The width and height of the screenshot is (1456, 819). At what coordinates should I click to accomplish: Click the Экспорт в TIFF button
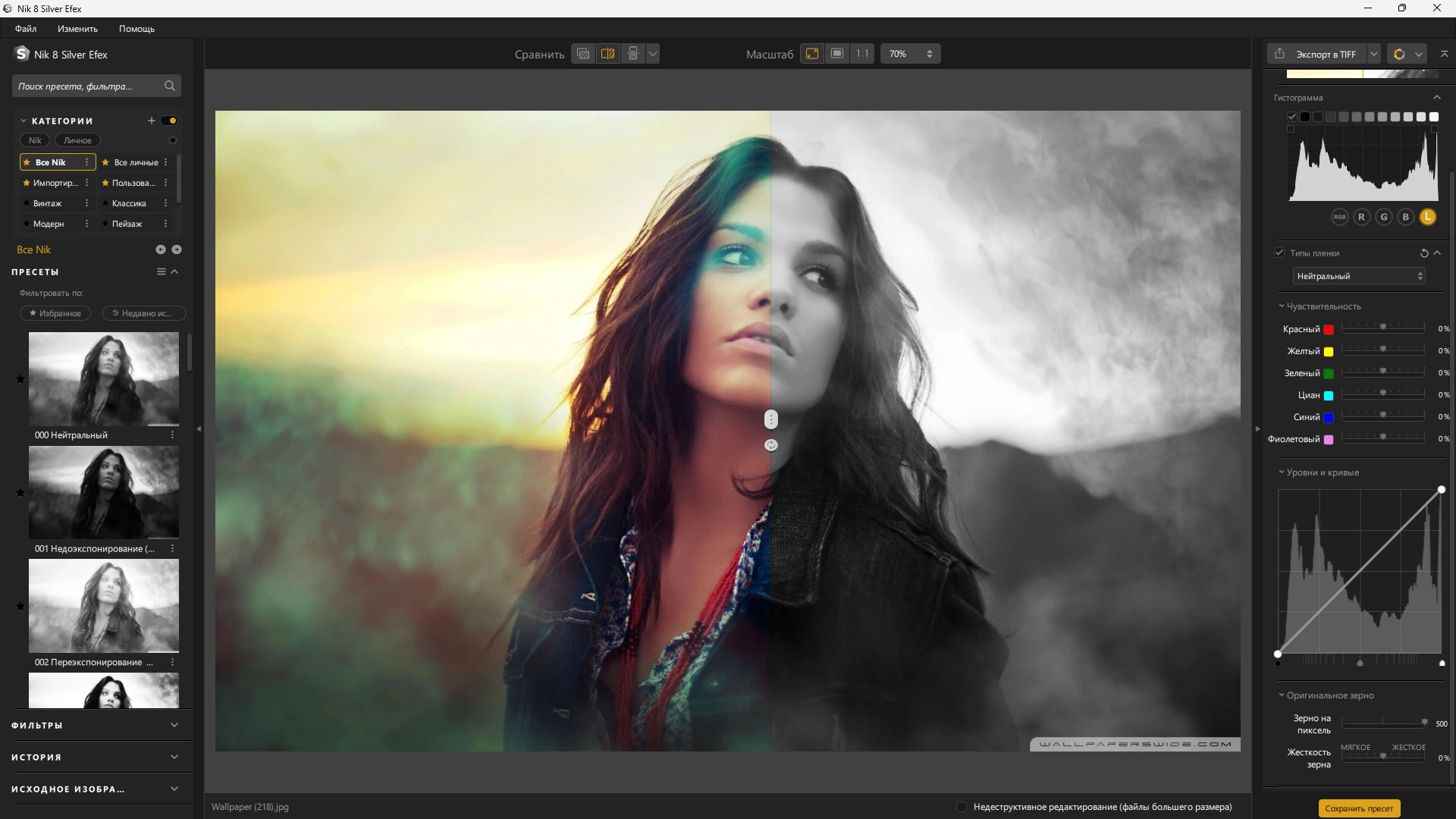point(1316,54)
